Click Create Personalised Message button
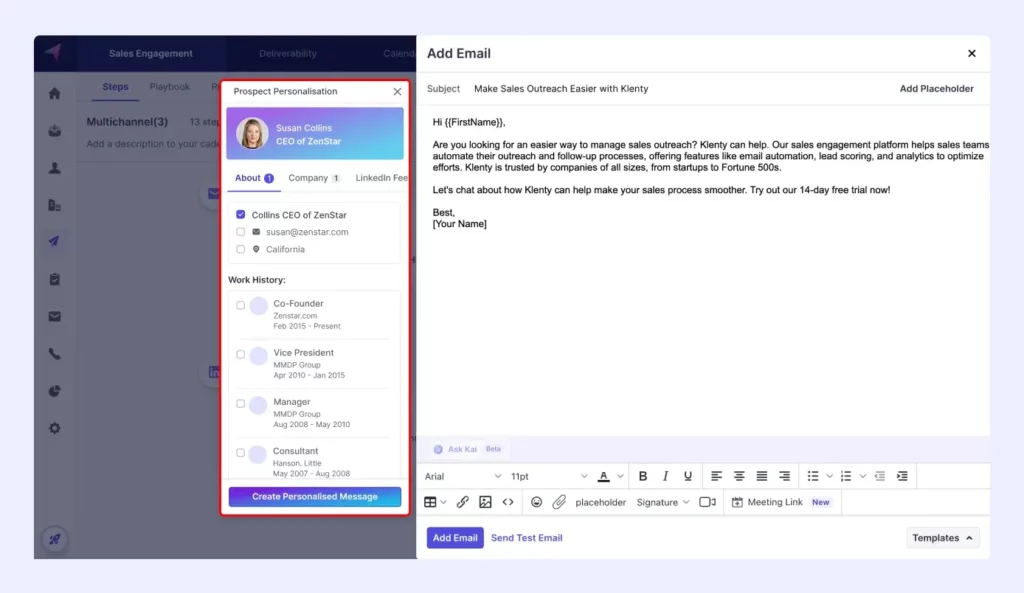 315,496
